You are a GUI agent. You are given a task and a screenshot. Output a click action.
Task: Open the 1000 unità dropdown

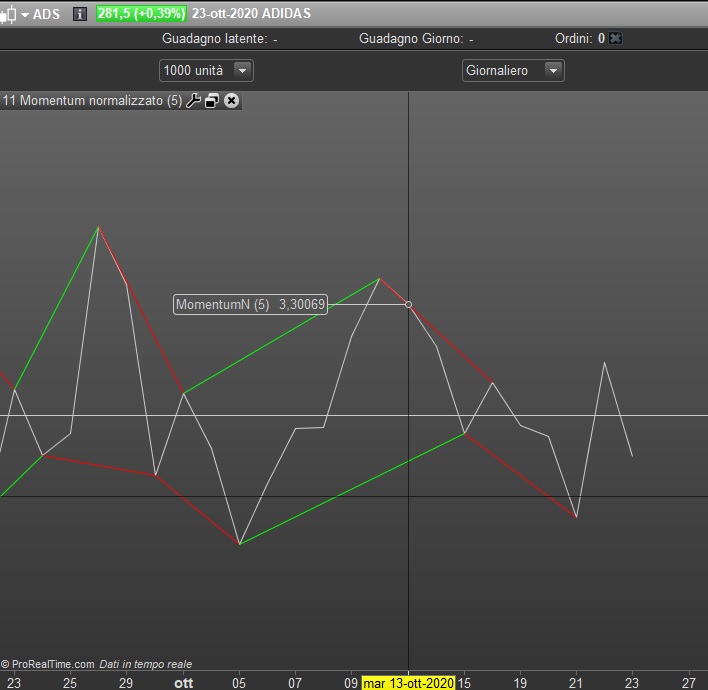tap(206, 70)
